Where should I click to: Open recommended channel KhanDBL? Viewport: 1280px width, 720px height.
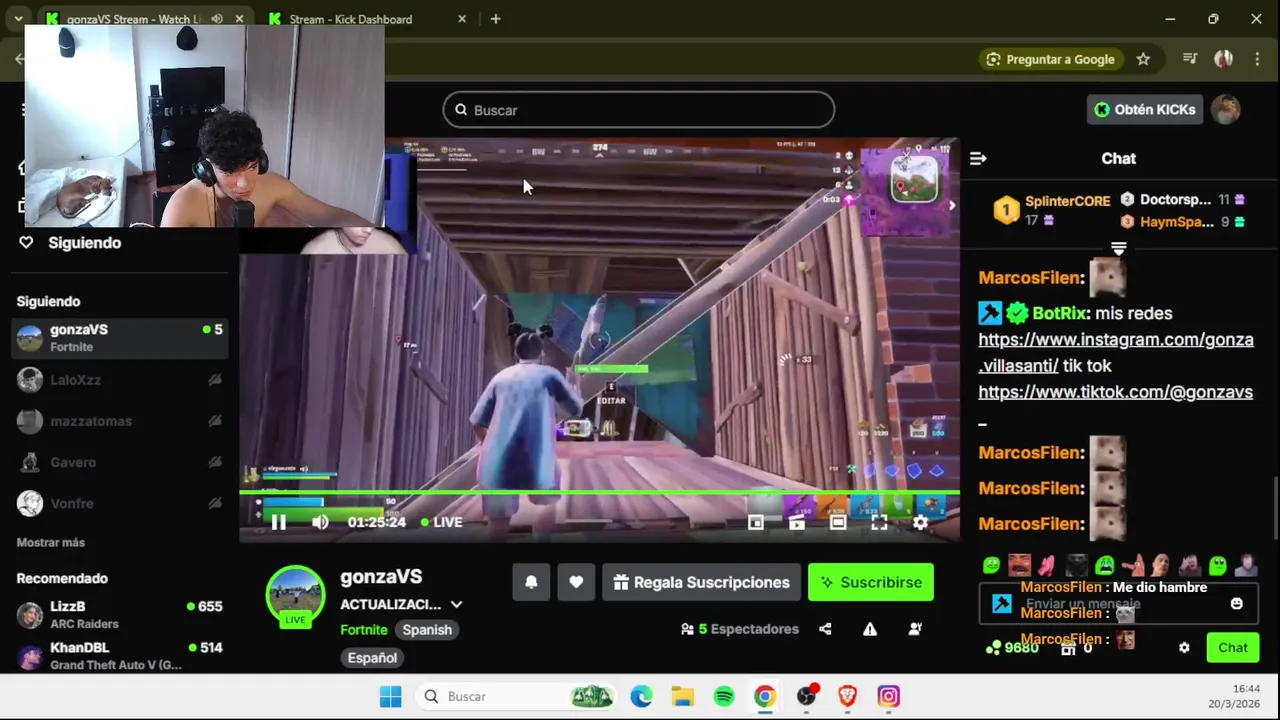pos(120,656)
